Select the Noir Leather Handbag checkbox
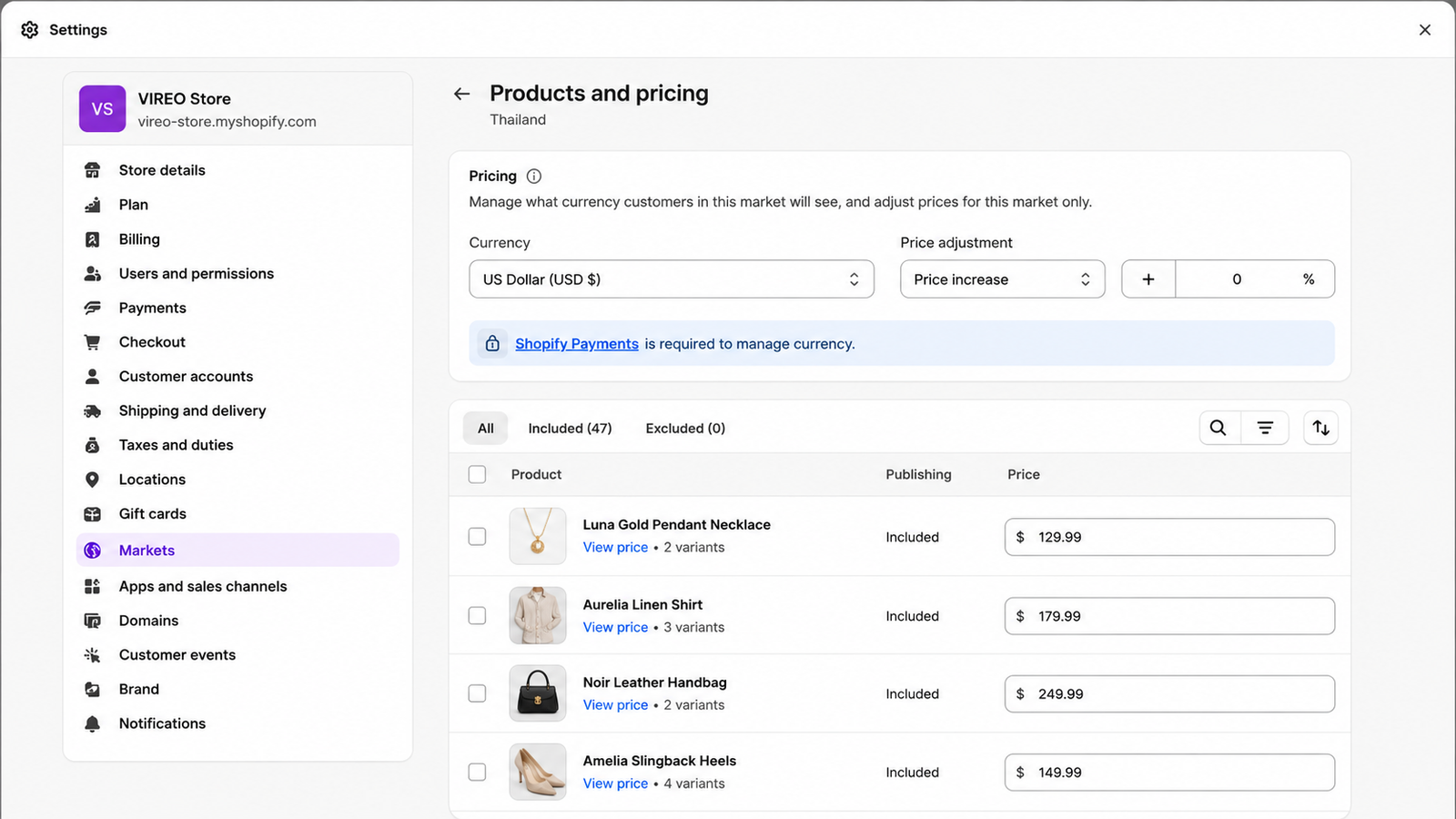 [477, 693]
